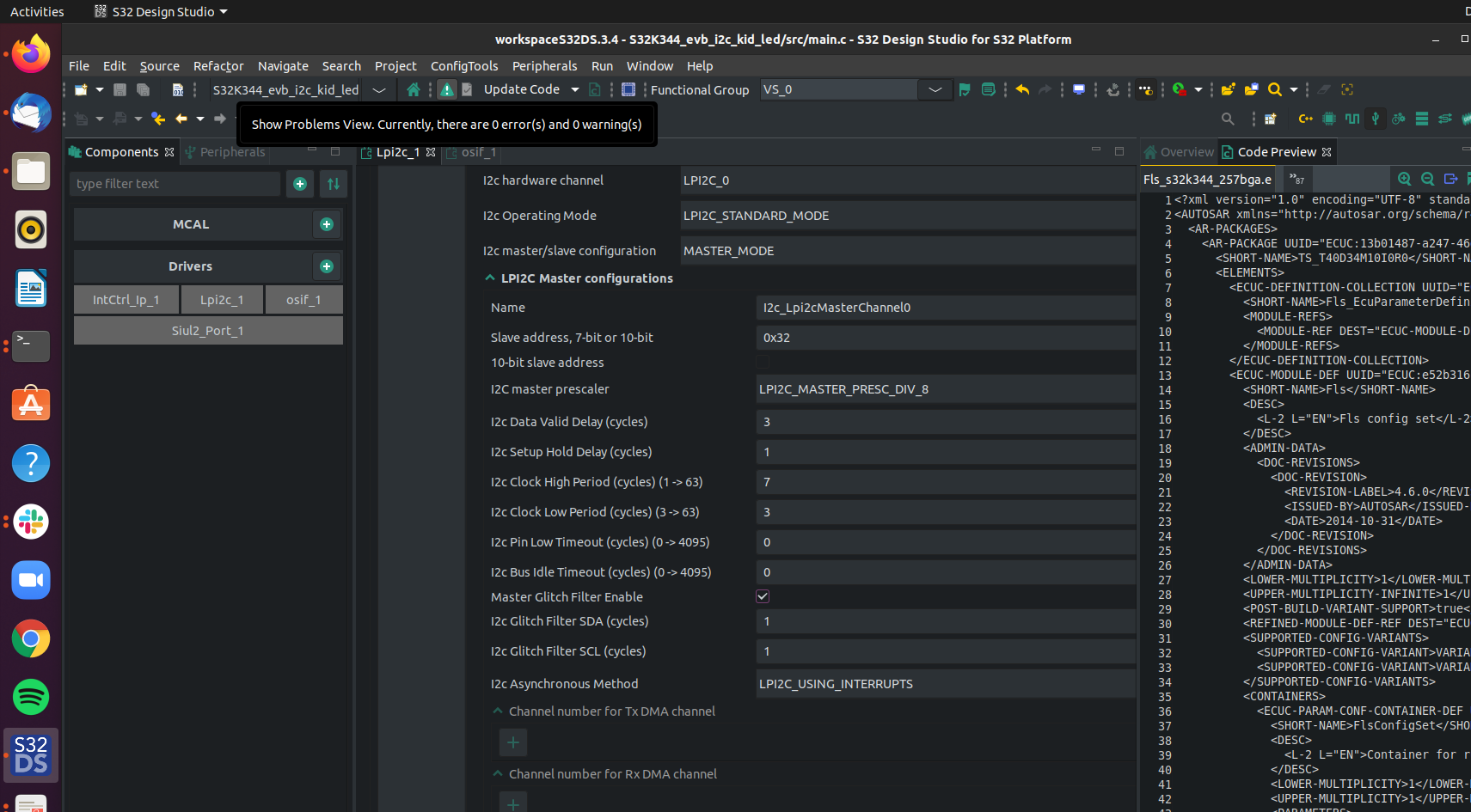1471x812 pixels.
Task: Toggle the Filter items sort button
Action: [334, 184]
